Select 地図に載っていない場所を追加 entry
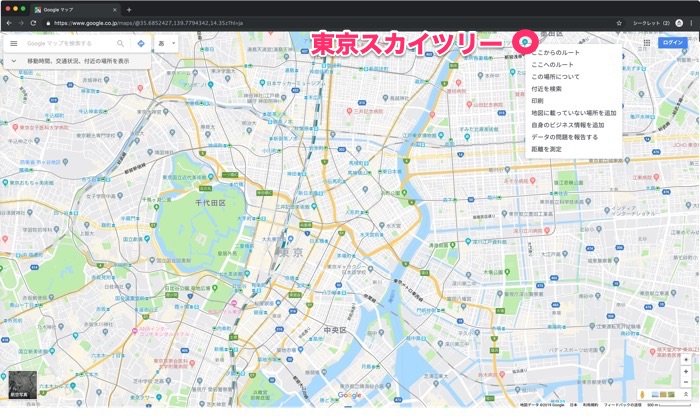 coord(574,113)
